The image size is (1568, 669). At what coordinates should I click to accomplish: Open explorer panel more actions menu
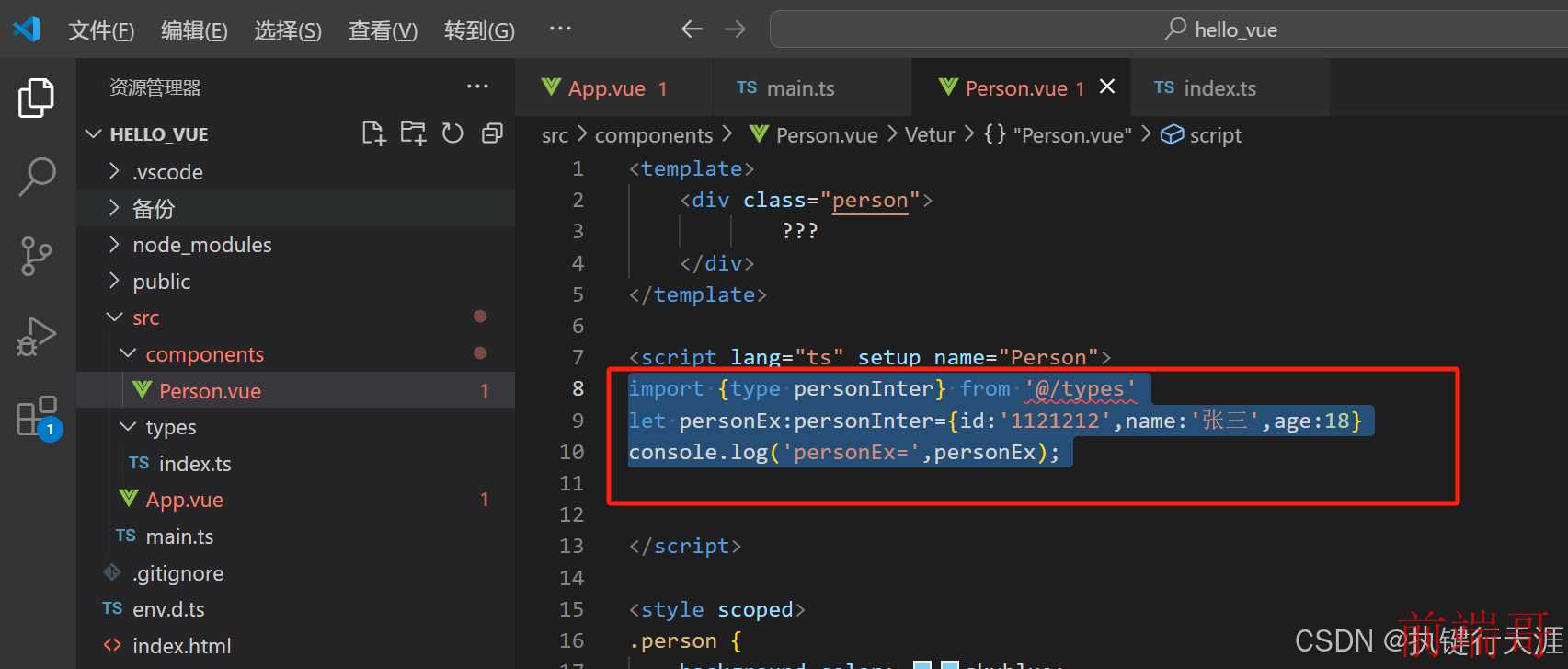(477, 87)
